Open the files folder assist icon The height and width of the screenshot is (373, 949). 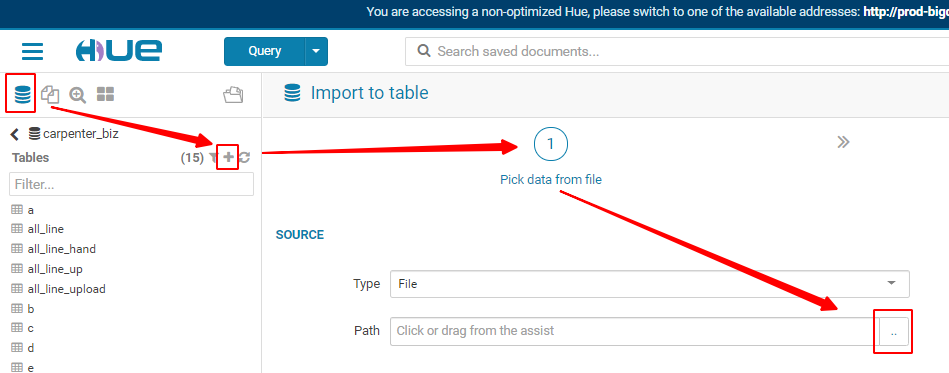[x=233, y=94]
